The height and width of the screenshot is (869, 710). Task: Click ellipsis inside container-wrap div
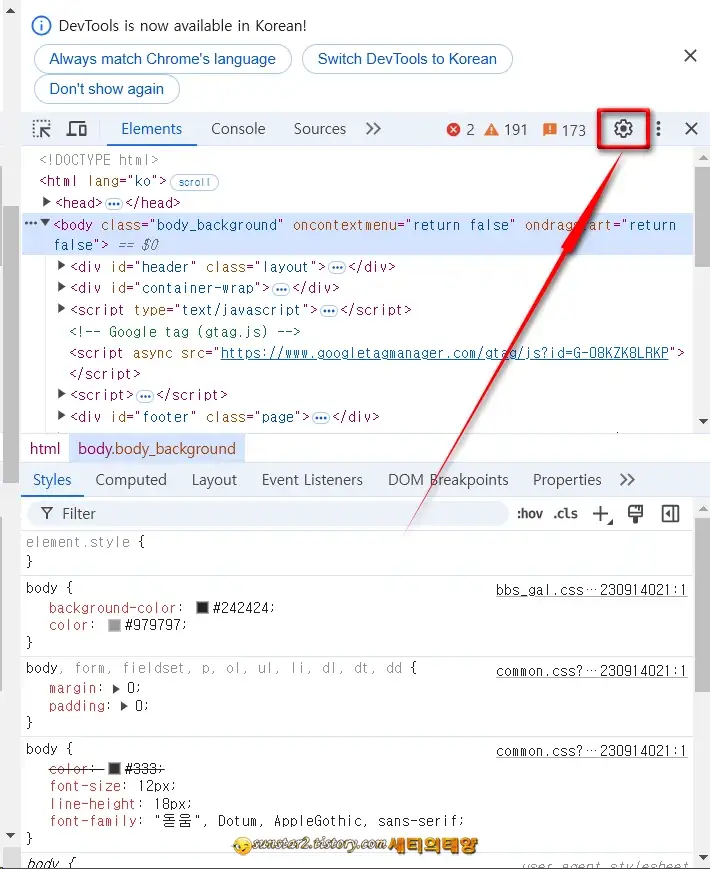[x=281, y=289]
